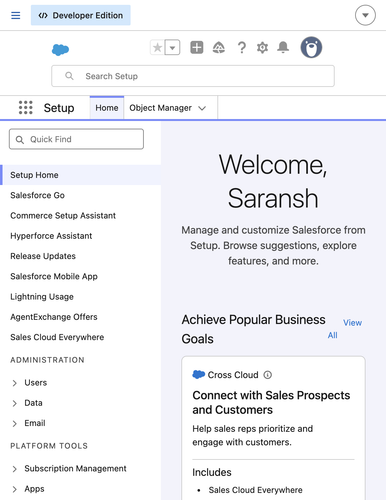Viewport: 386px width, 500px height.
Task: View notifications bell icon
Action: pyautogui.click(x=283, y=47)
